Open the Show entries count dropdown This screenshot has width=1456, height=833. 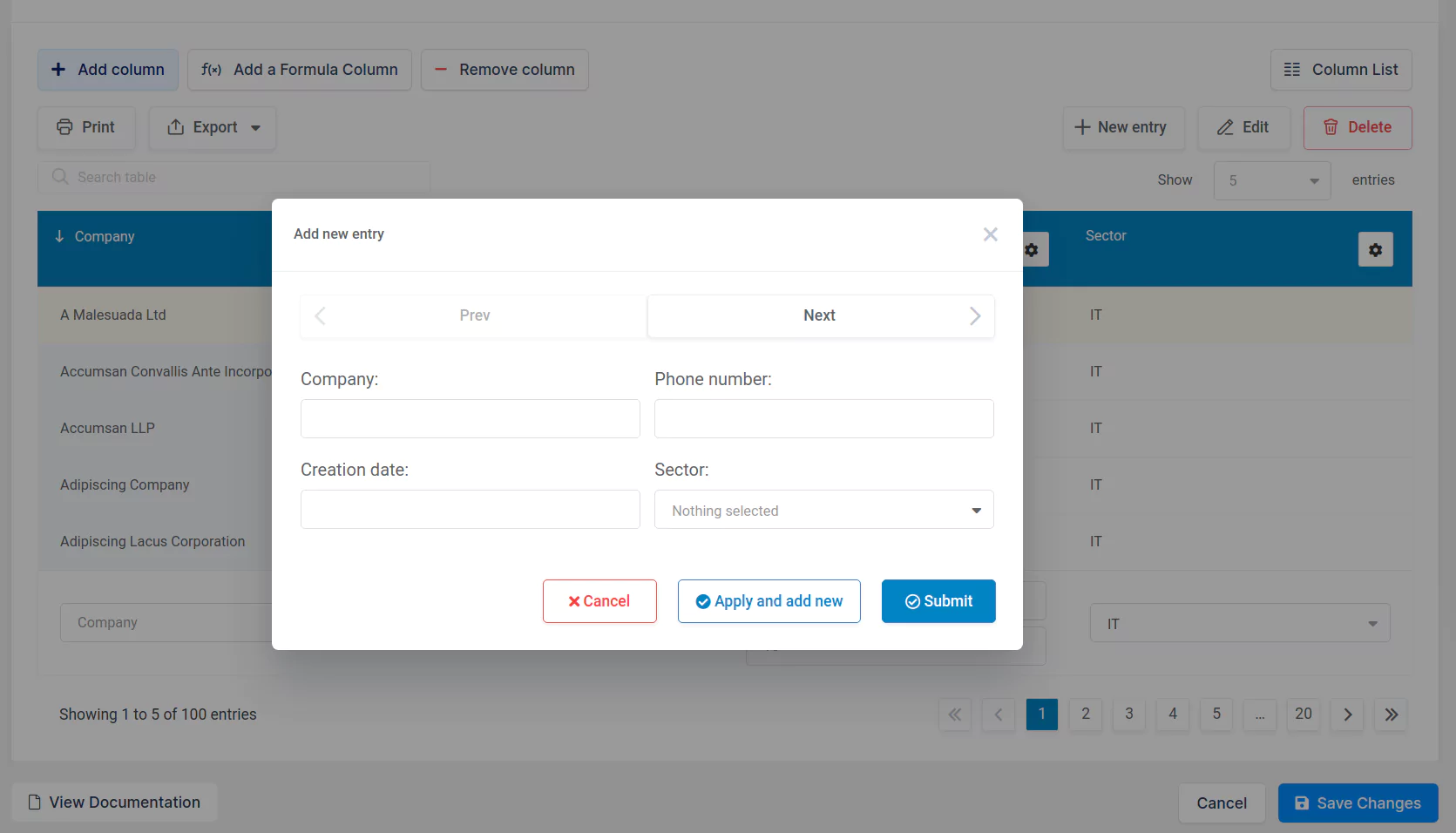[1272, 180]
